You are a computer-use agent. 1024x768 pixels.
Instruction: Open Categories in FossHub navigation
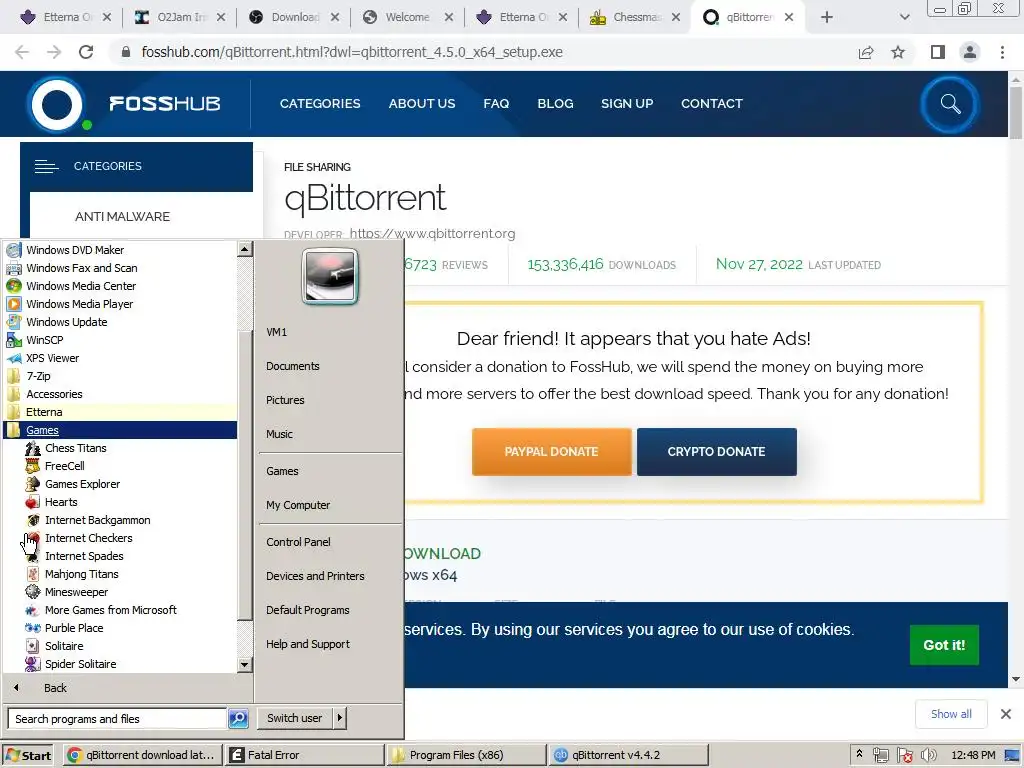click(x=320, y=104)
